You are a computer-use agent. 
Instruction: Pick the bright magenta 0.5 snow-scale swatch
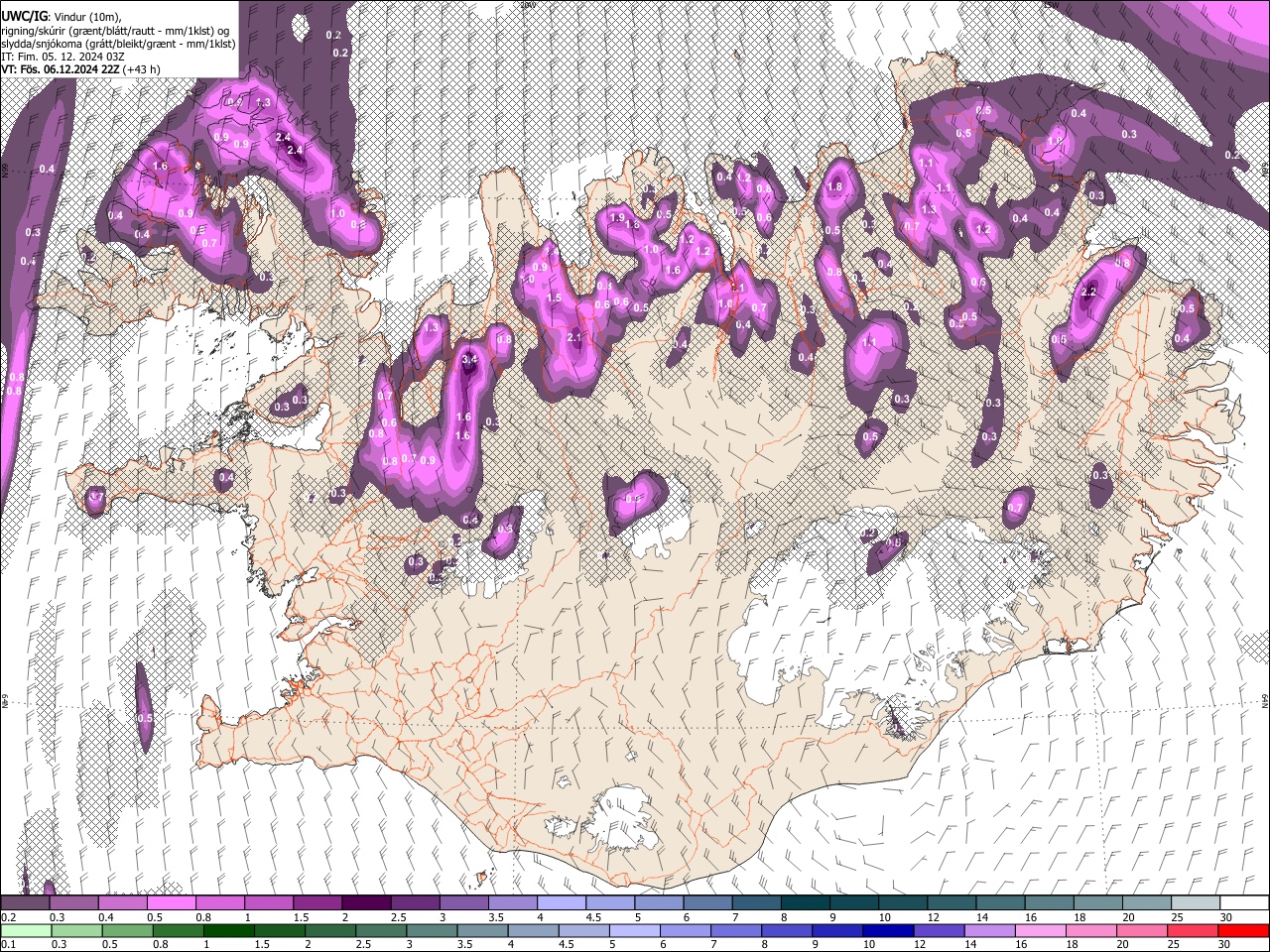pos(171,903)
